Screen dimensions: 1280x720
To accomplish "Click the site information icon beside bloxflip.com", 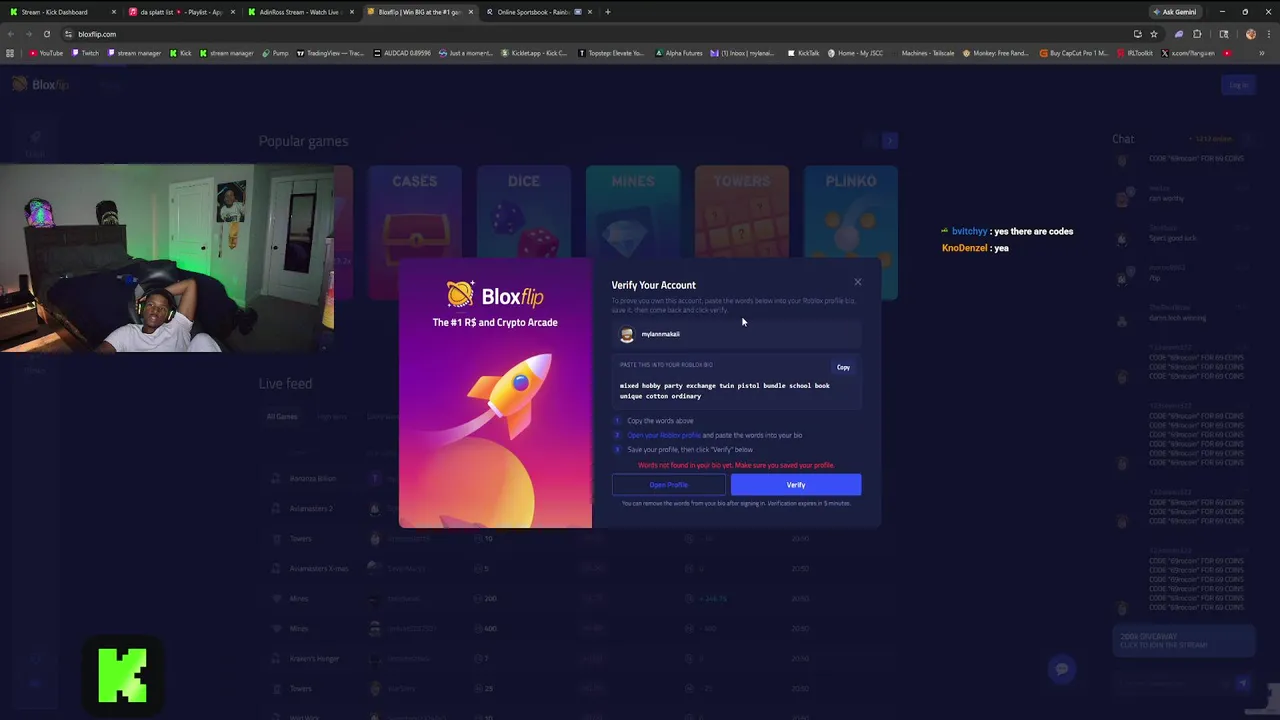I will pyautogui.click(x=69, y=34).
